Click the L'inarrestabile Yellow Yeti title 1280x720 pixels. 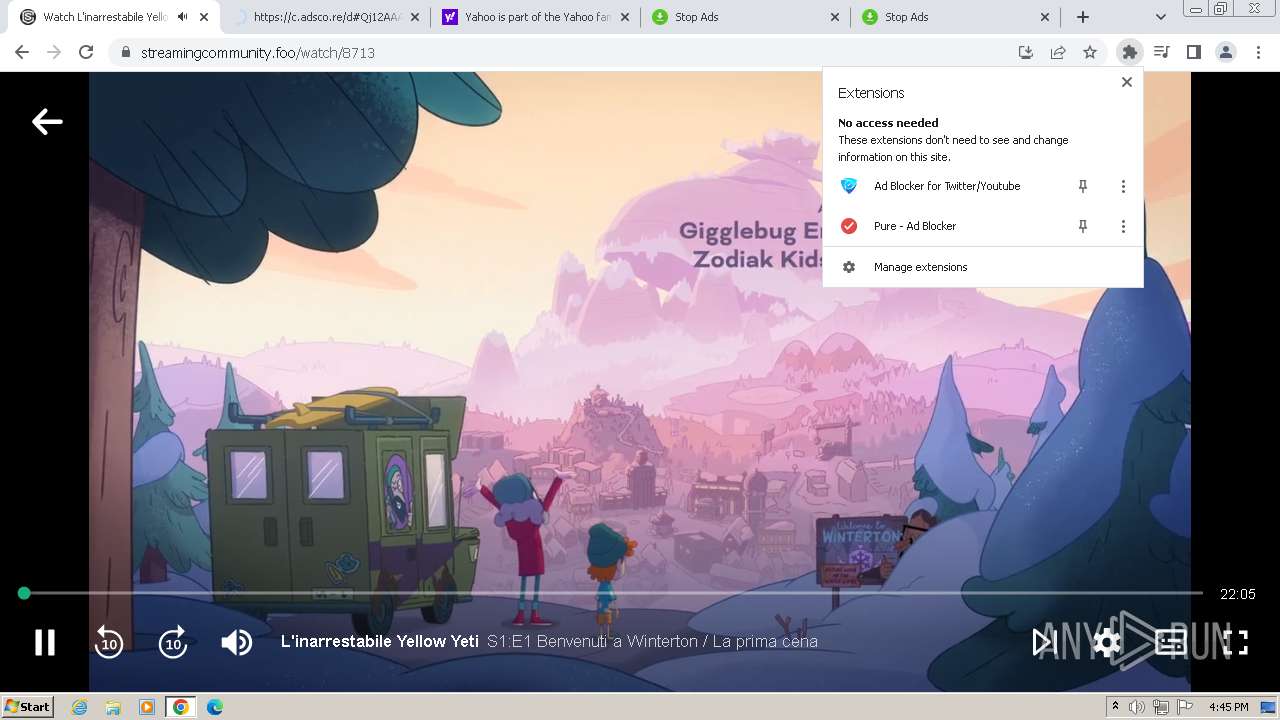(380, 642)
